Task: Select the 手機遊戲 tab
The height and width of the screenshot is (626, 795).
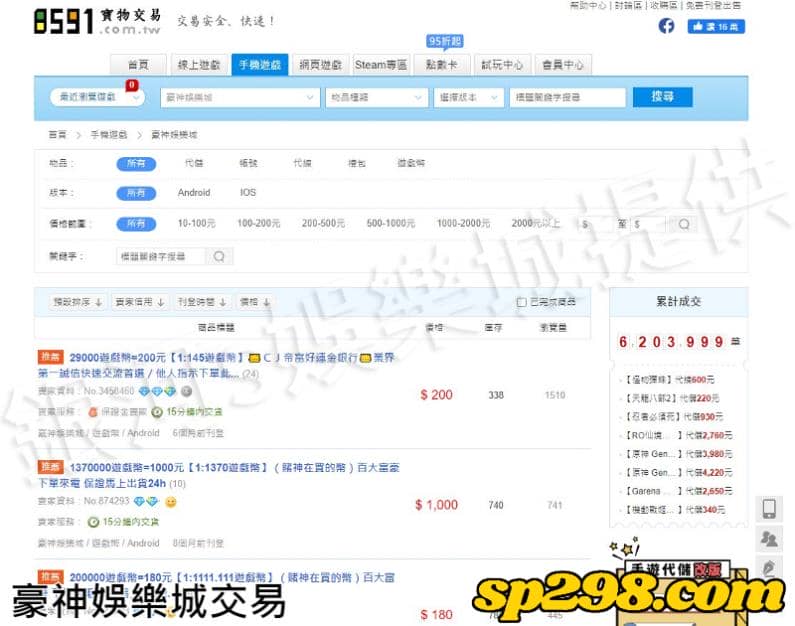Action: 260,65
